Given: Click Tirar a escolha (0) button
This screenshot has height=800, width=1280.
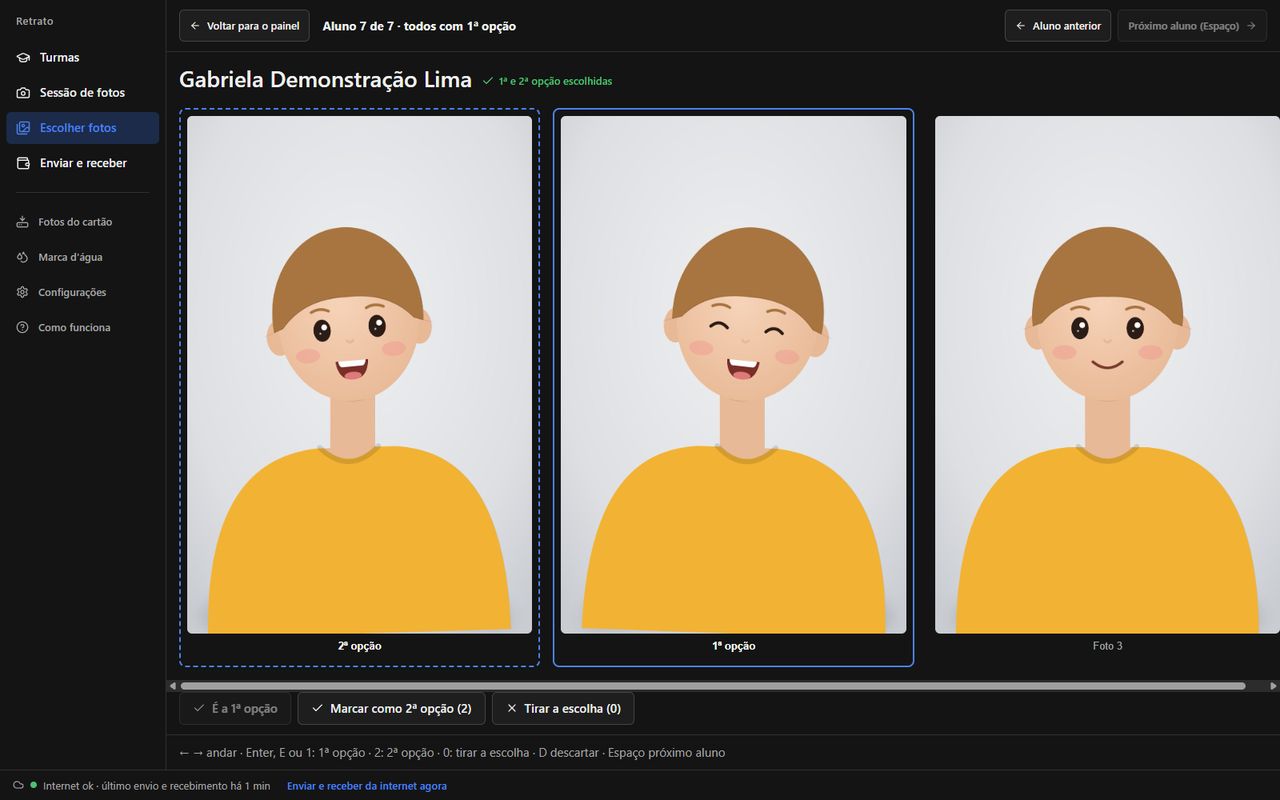Looking at the screenshot, I should (563, 708).
